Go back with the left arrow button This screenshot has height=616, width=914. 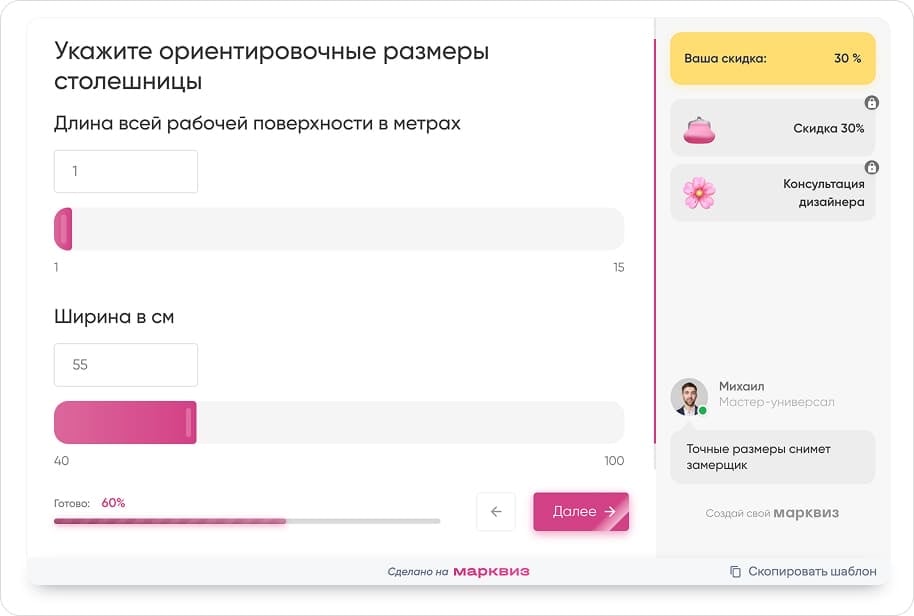click(x=496, y=512)
